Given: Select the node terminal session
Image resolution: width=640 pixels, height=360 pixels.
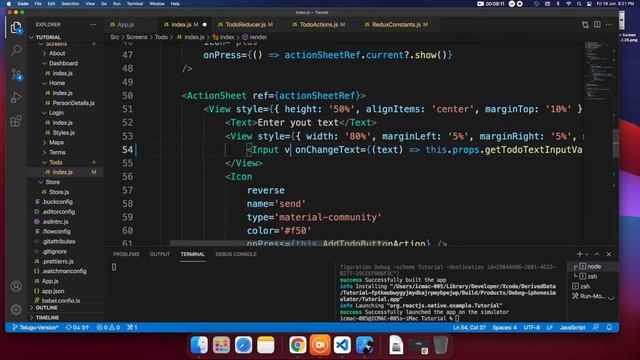Looking at the screenshot, I should (593, 267).
